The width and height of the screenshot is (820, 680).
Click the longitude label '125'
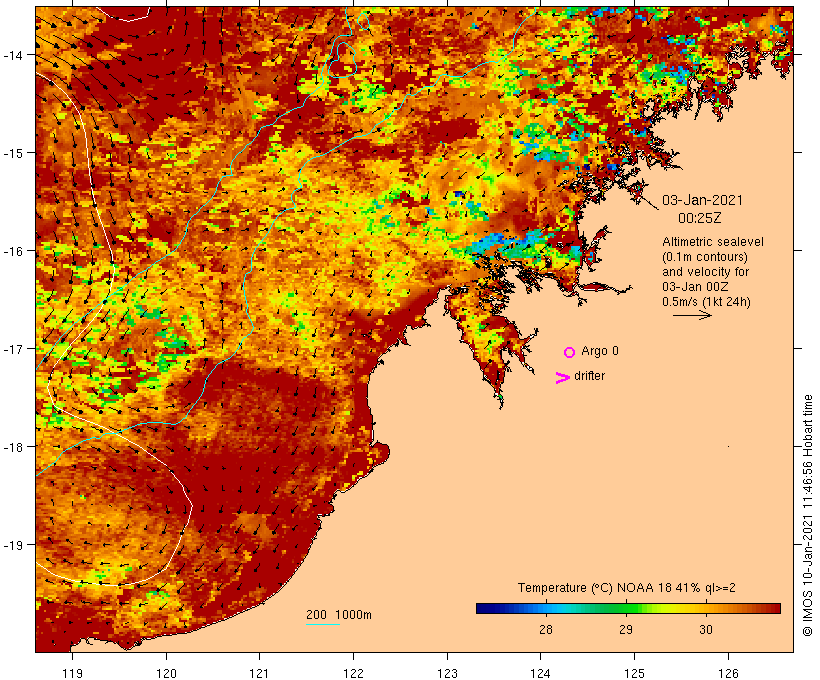(x=634, y=673)
